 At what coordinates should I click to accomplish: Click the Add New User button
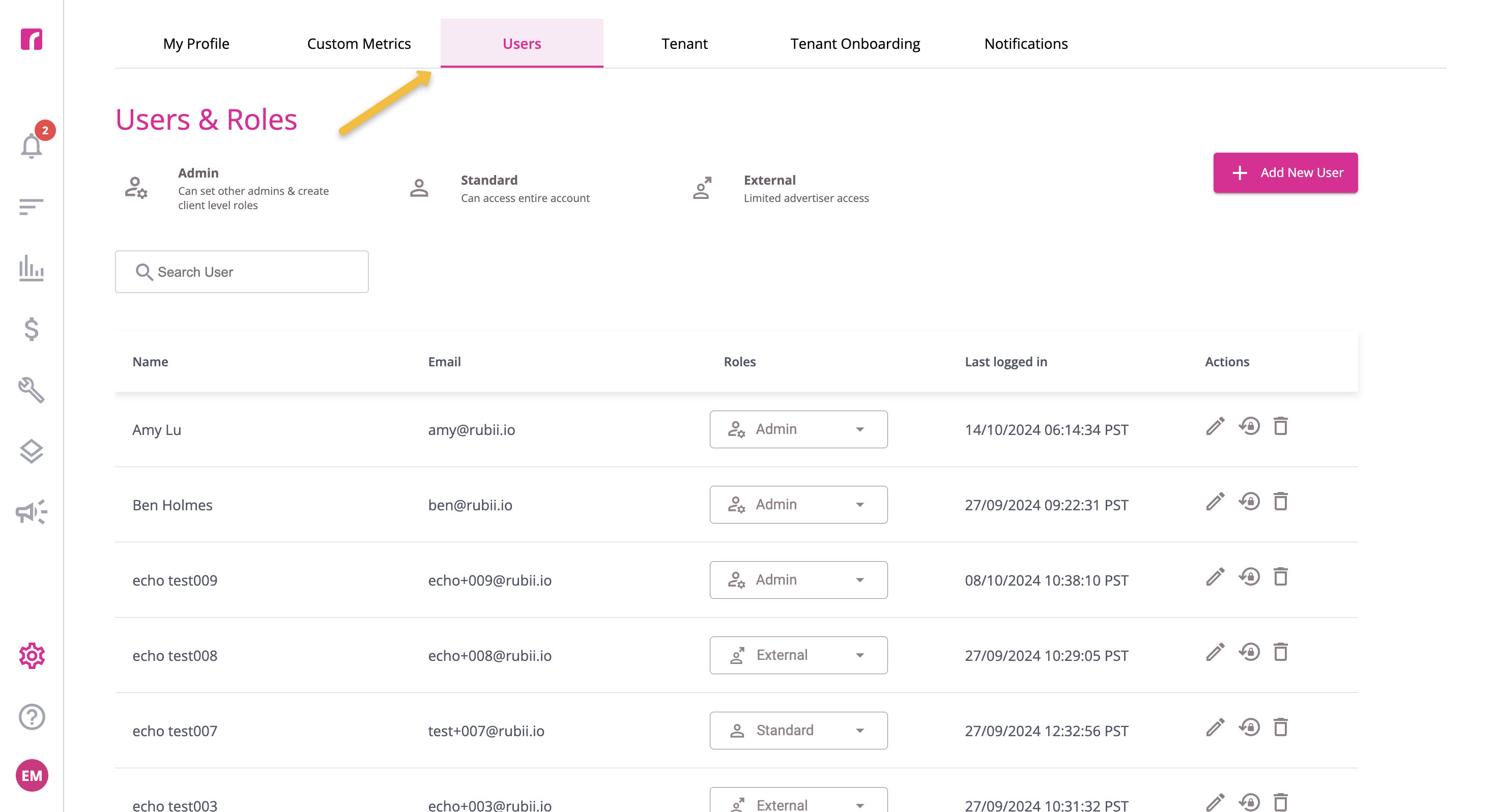point(1285,172)
